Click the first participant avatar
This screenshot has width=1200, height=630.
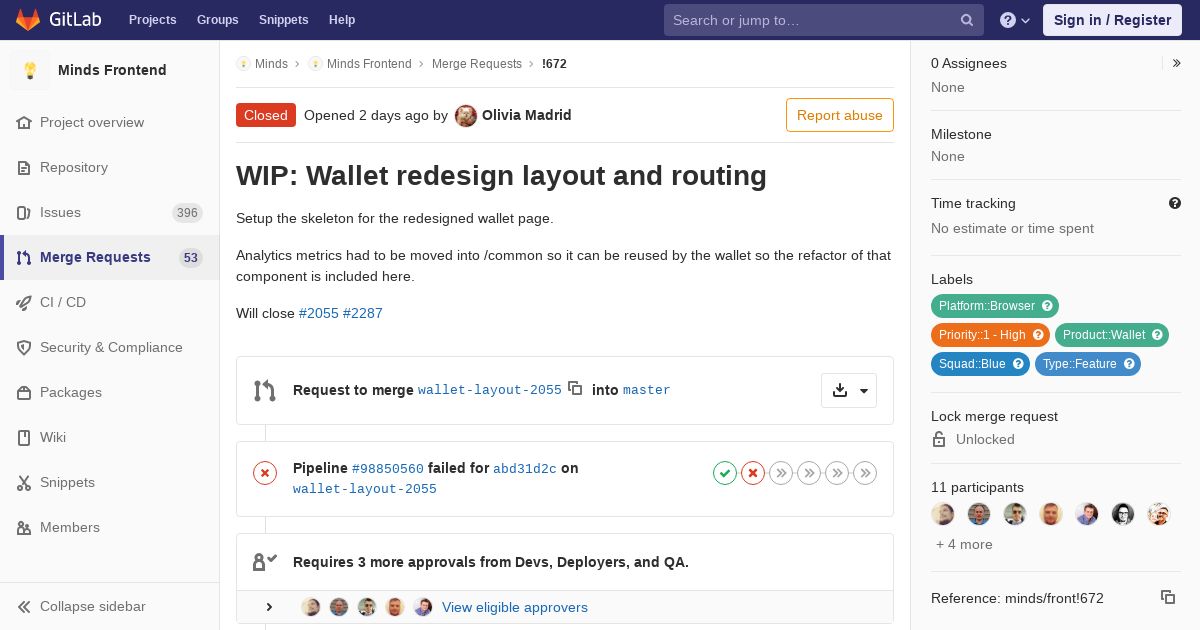(x=943, y=514)
